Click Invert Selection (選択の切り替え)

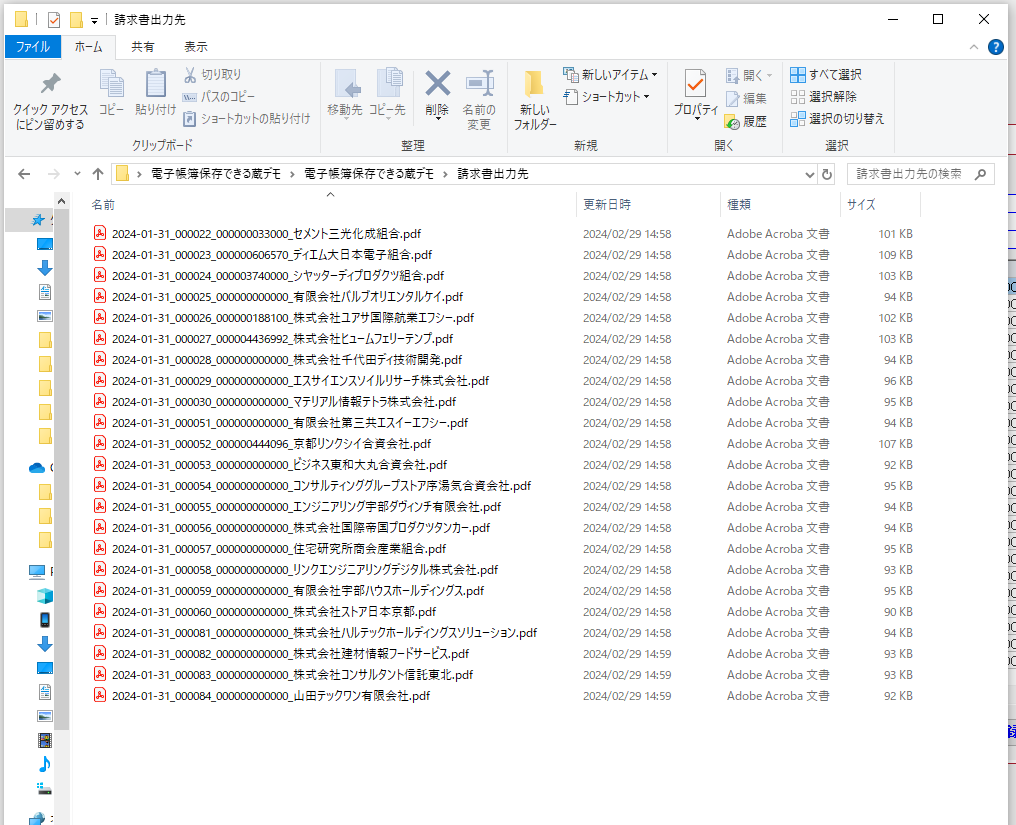coord(837,119)
